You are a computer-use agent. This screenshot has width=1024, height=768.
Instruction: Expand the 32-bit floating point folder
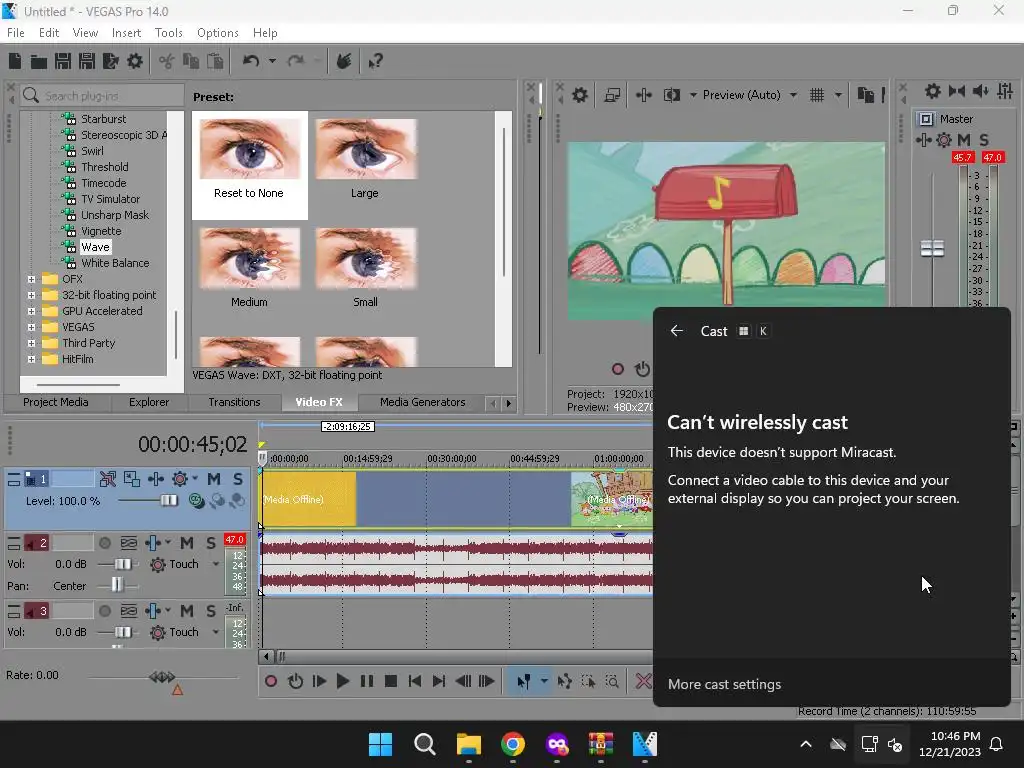coord(31,295)
